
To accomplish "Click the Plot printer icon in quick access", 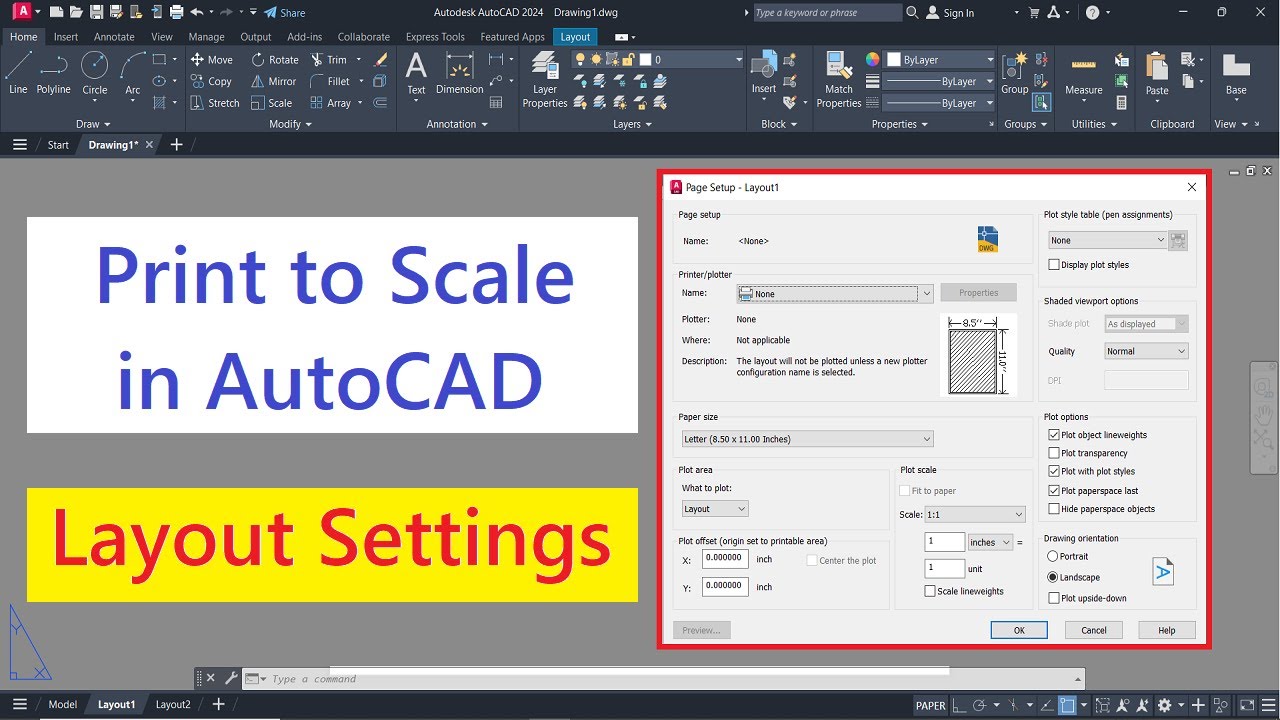I will [x=176, y=12].
